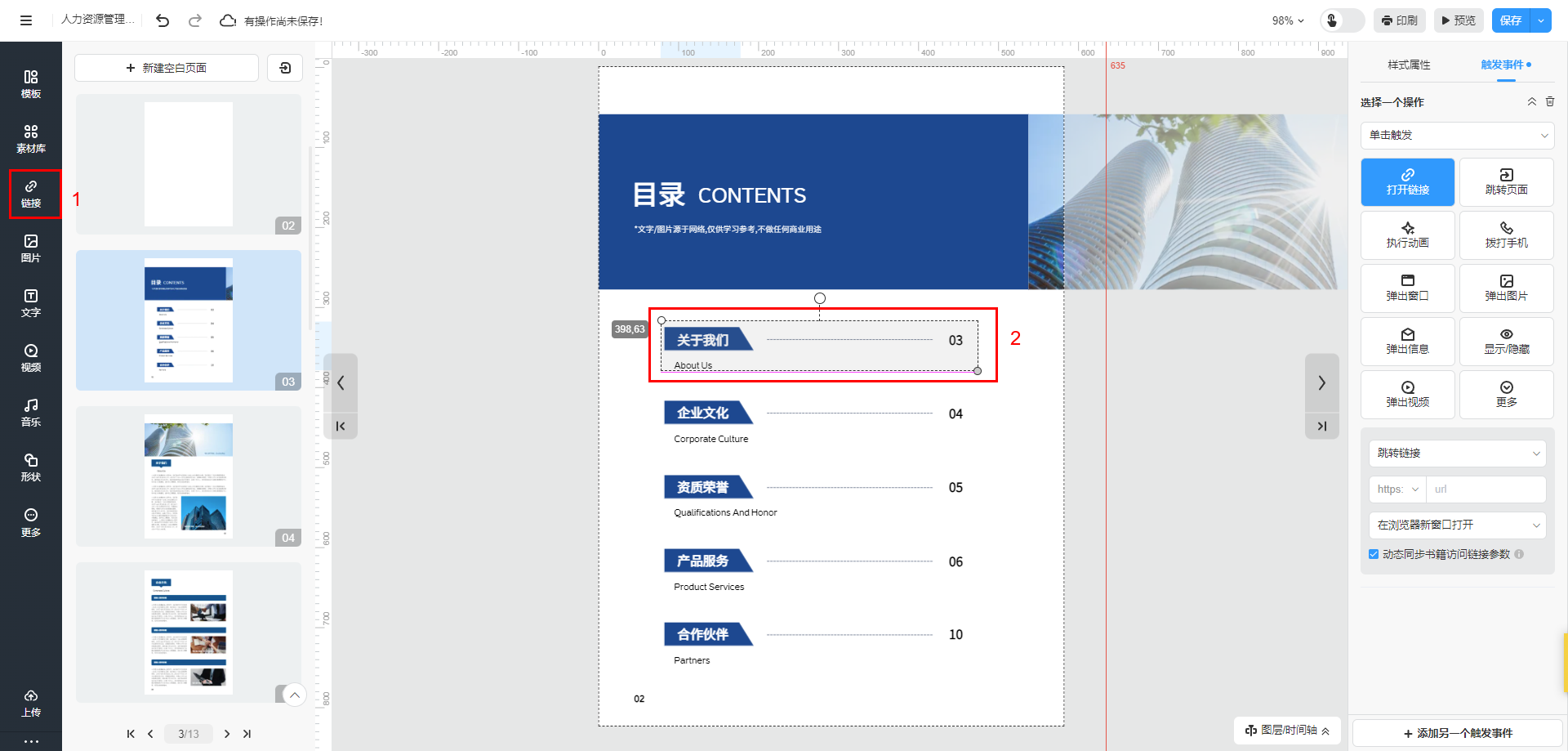Select the 链接 link tool in sidebar
The image size is (1568, 751).
(x=31, y=194)
